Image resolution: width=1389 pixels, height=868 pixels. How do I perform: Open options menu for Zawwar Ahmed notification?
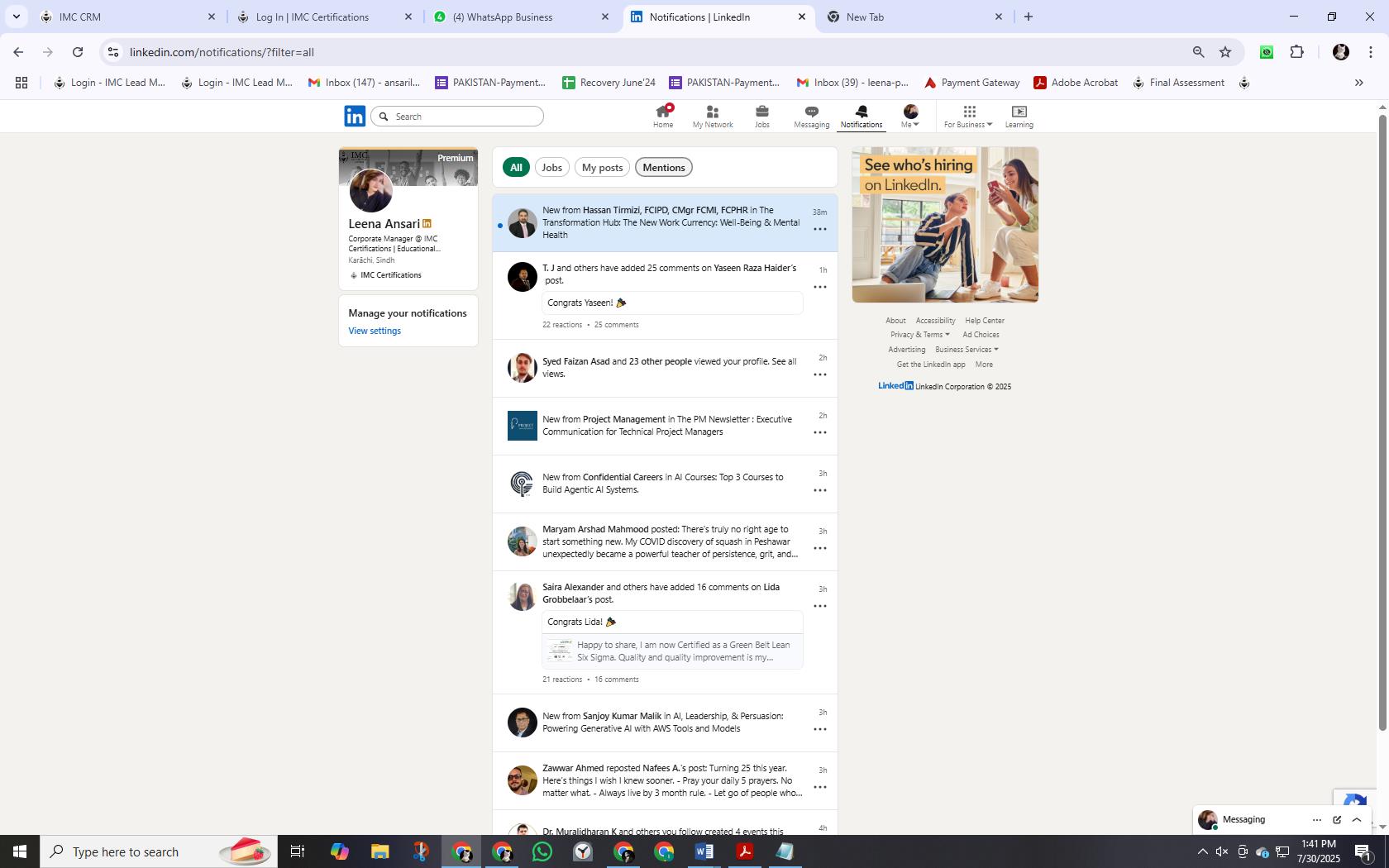[x=820, y=787]
